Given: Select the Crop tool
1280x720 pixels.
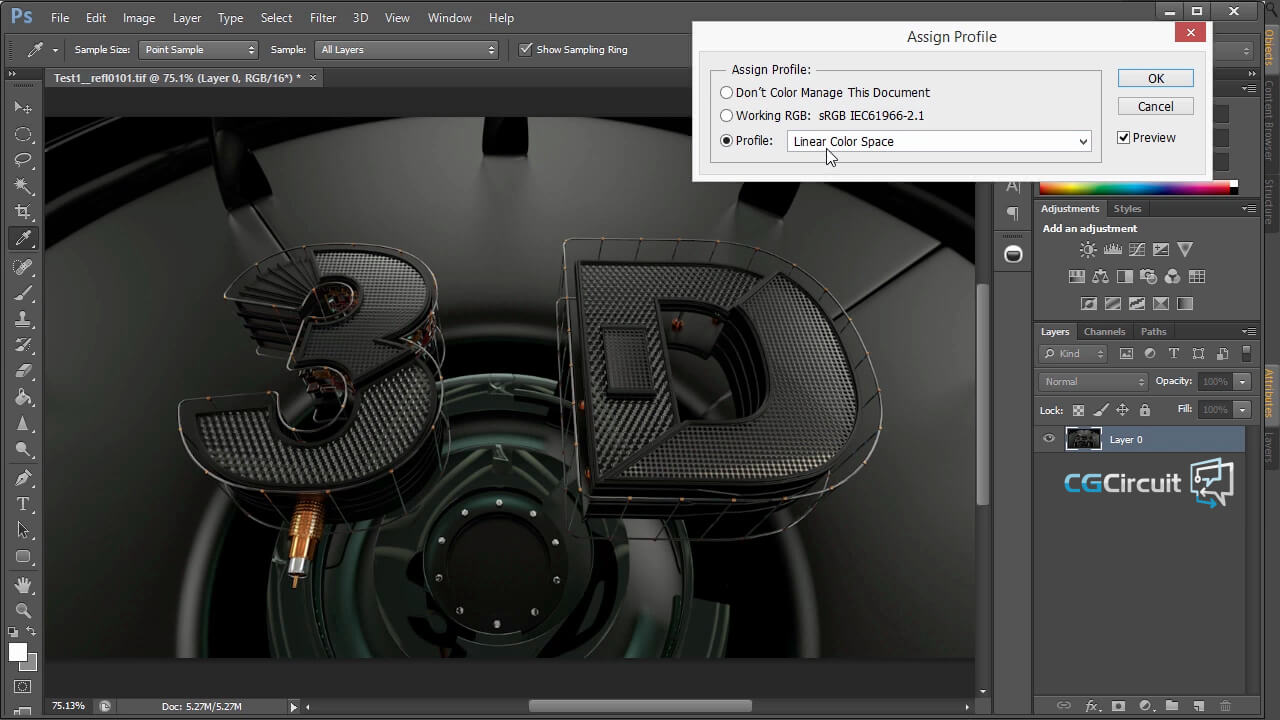Looking at the screenshot, I should [23, 212].
